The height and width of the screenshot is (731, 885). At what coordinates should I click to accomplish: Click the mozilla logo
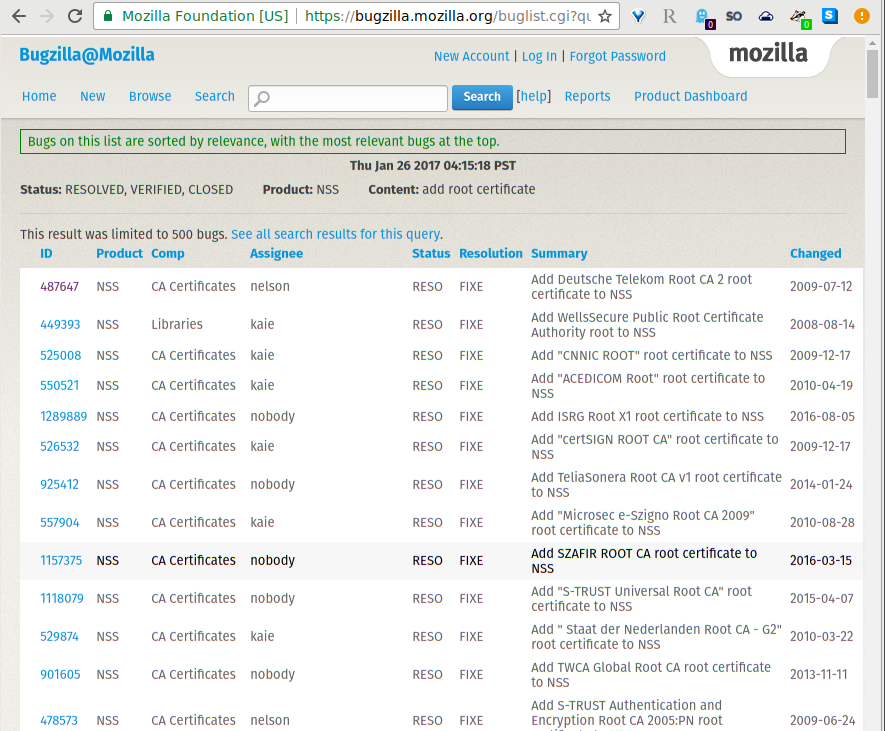click(x=768, y=53)
